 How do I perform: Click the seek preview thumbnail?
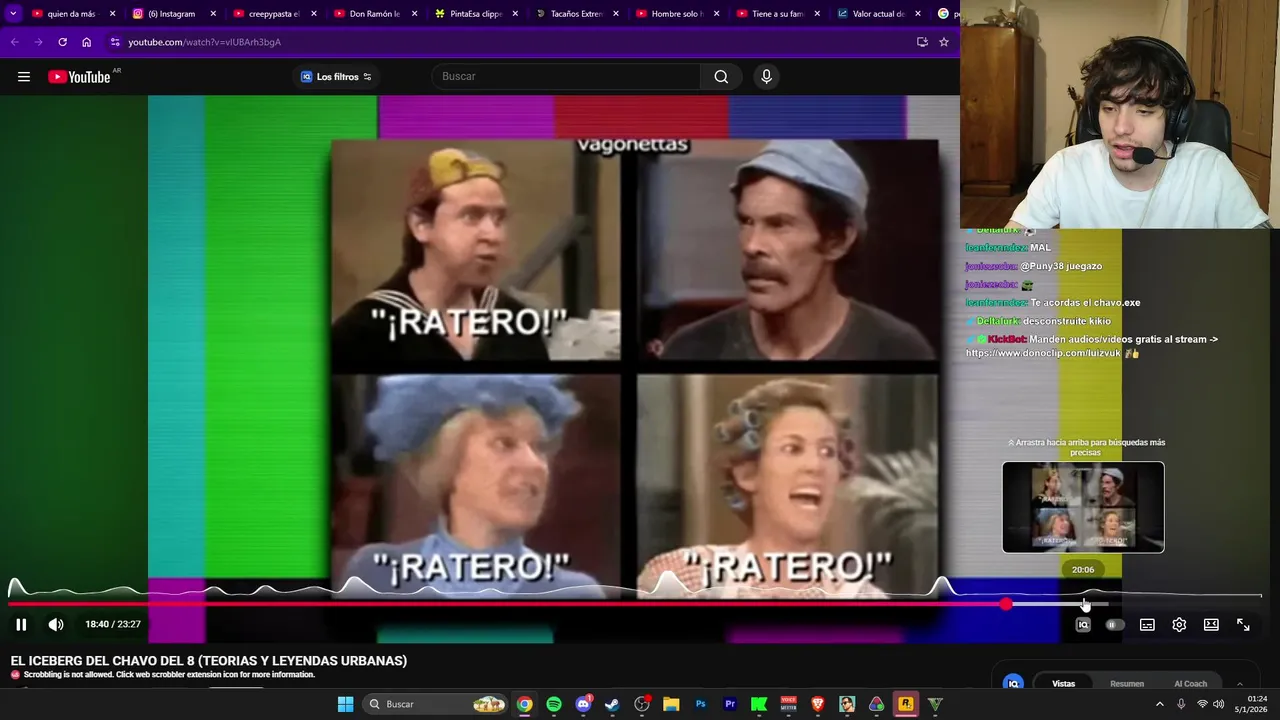pos(1083,507)
